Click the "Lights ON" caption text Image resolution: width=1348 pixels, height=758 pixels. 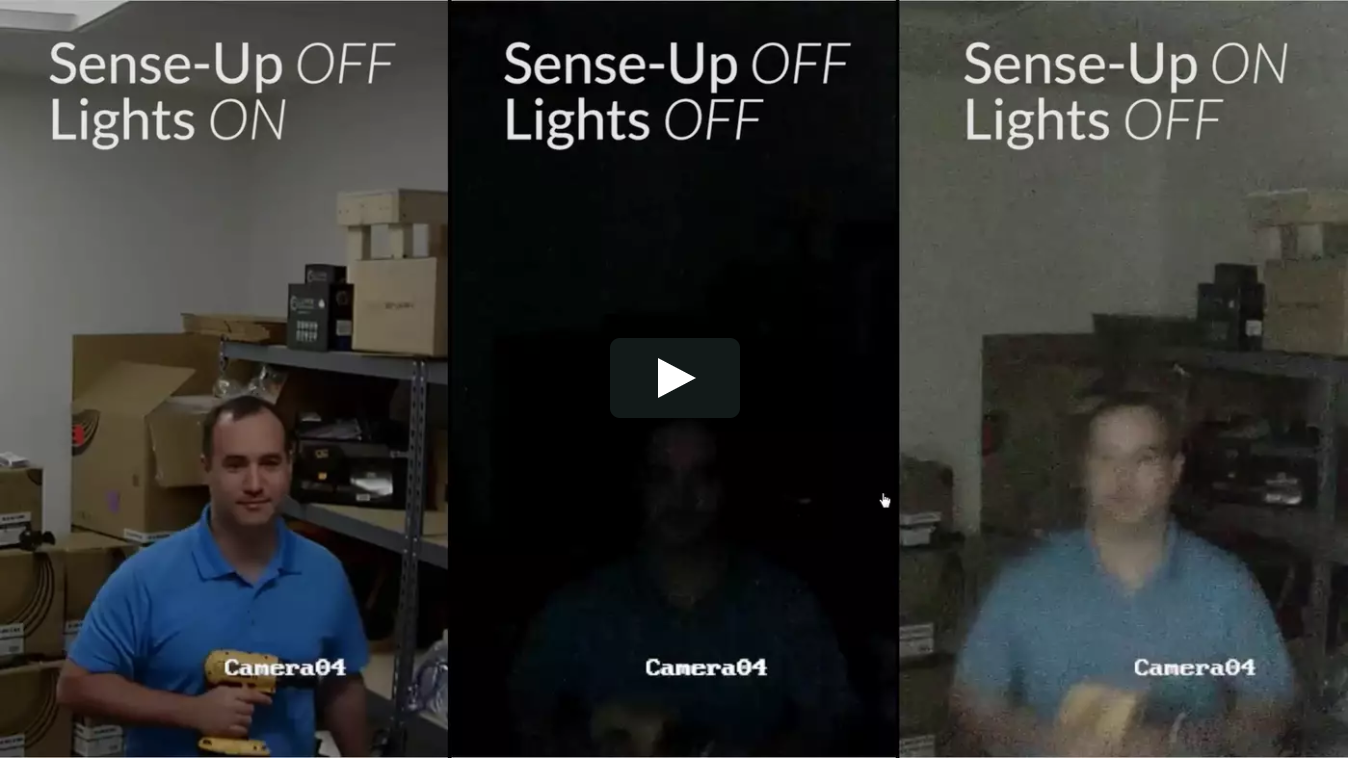pos(168,120)
